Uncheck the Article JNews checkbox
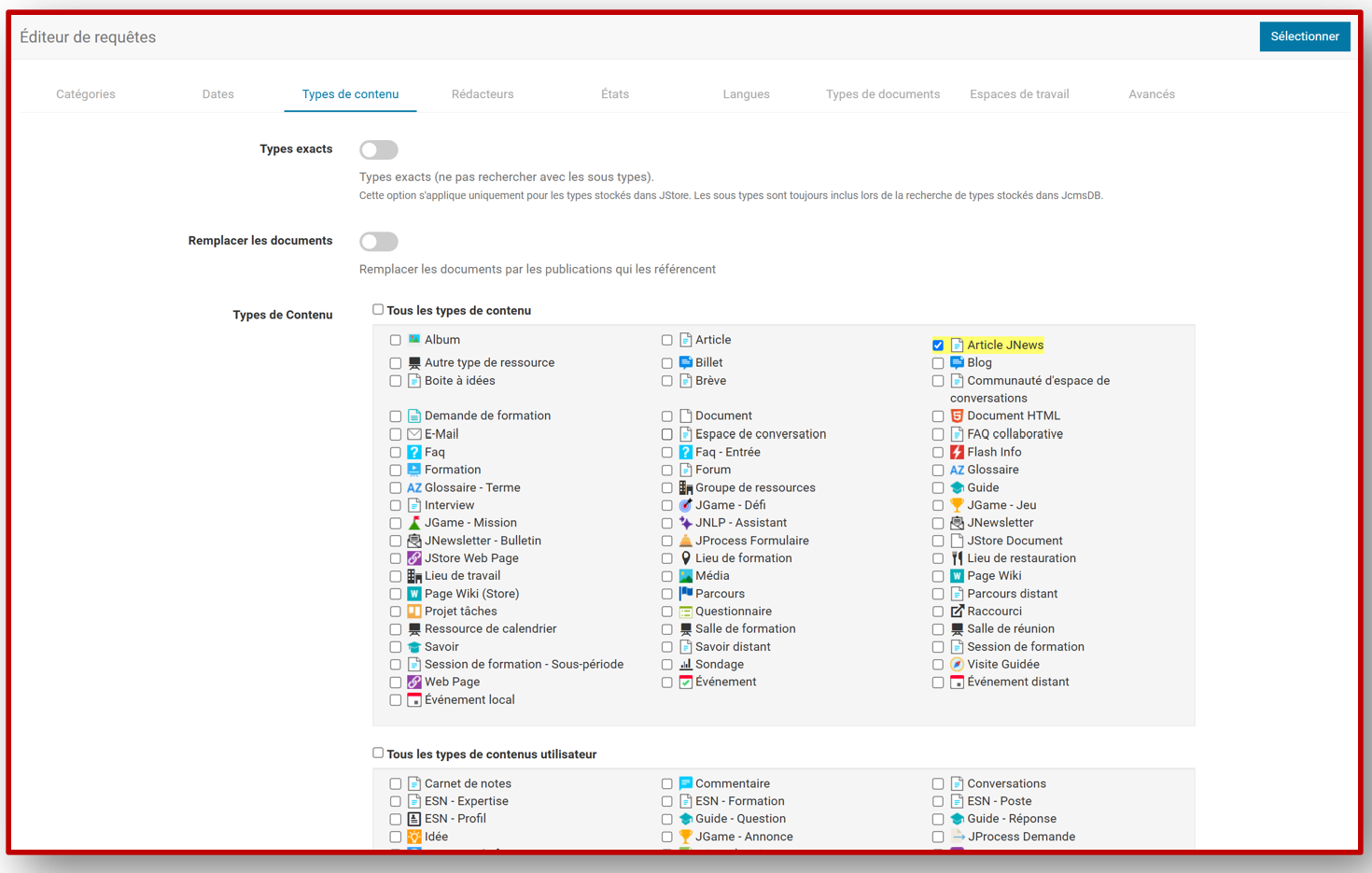Image resolution: width=1372 pixels, height=873 pixels. [938, 345]
